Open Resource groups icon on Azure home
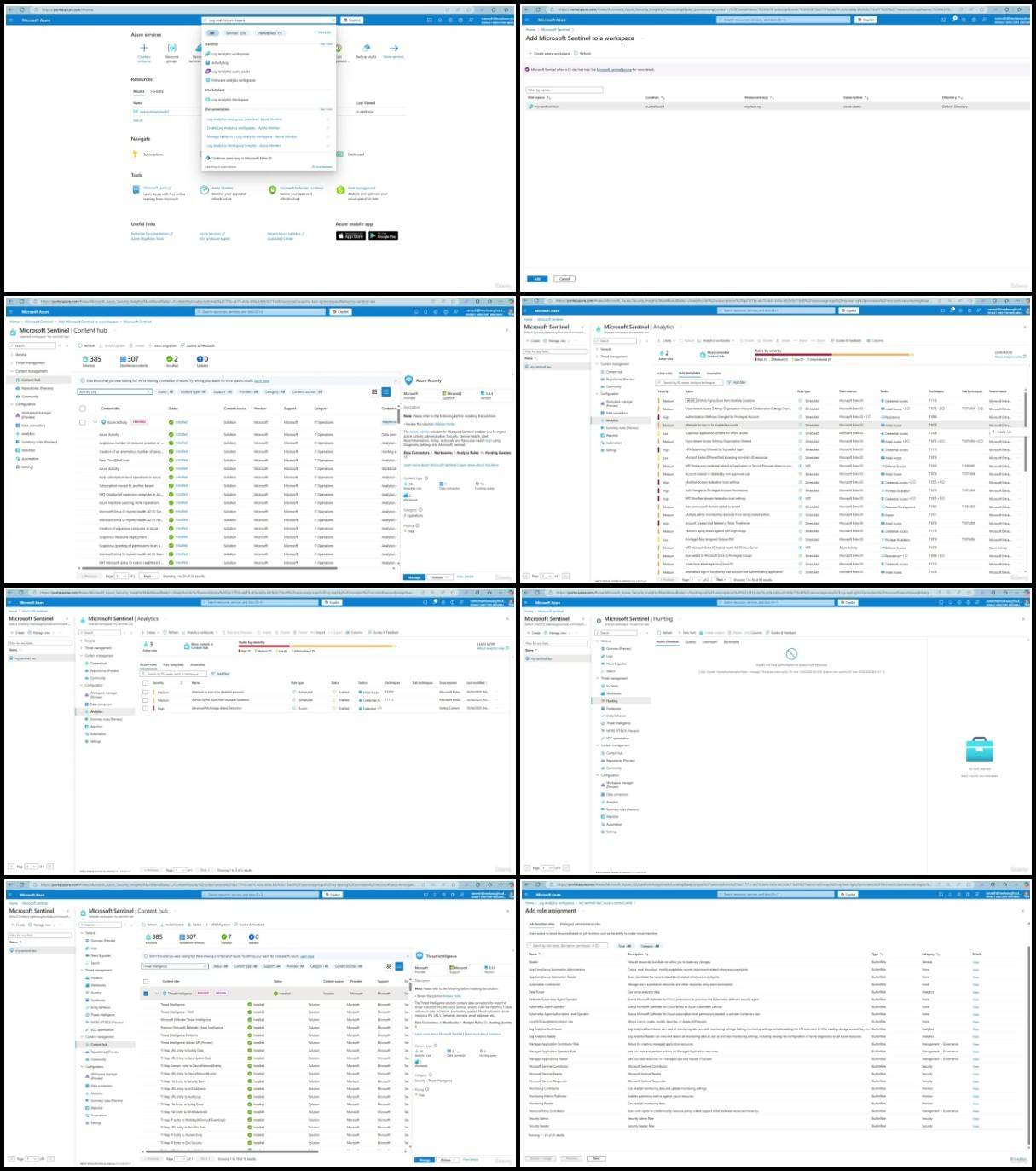This screenshot has width=1036, height=1171. (x=171, y=48)
